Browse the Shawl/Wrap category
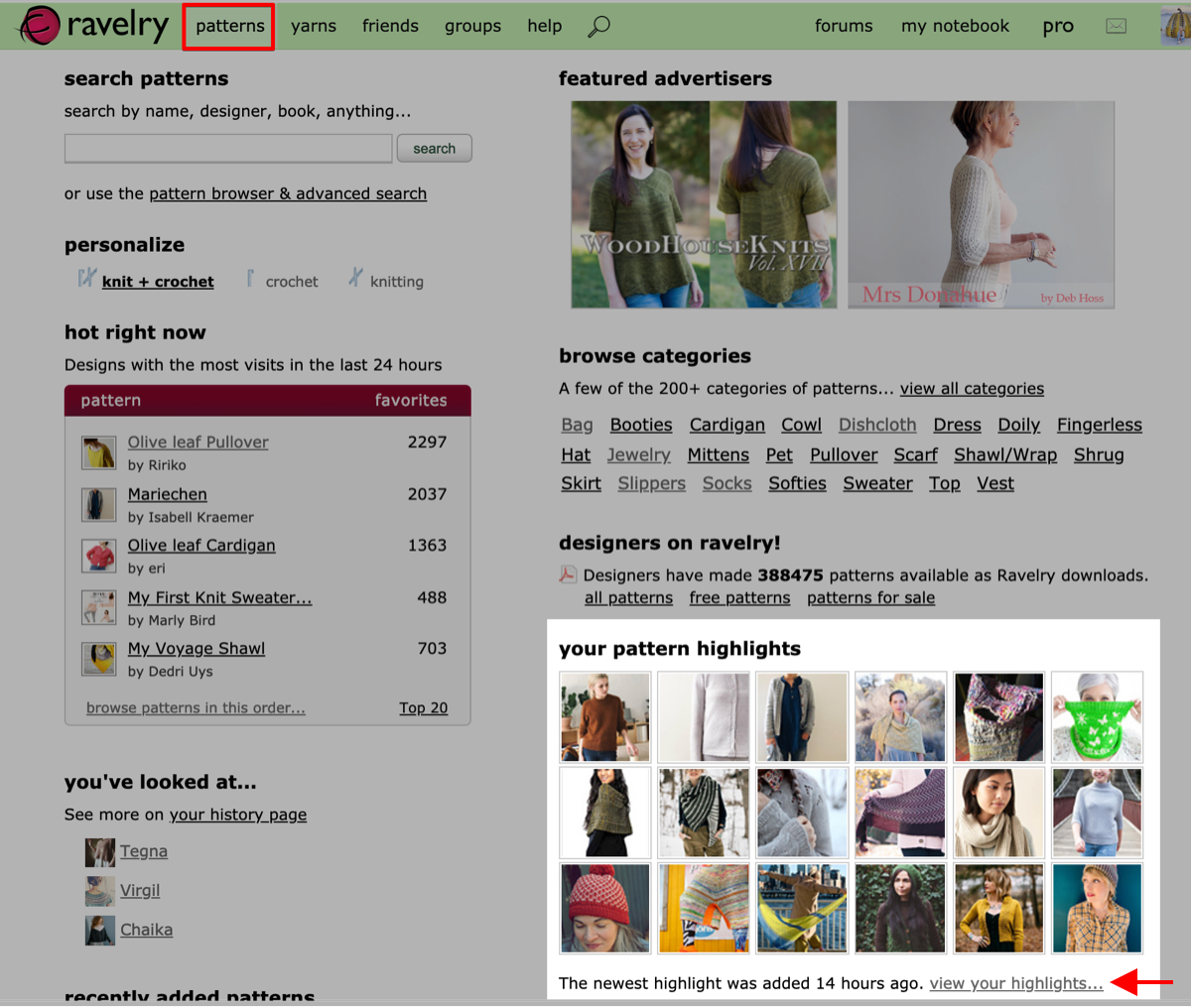Image resolution: width=1191 pixels, height=1008 pixels. [1005, 454]
